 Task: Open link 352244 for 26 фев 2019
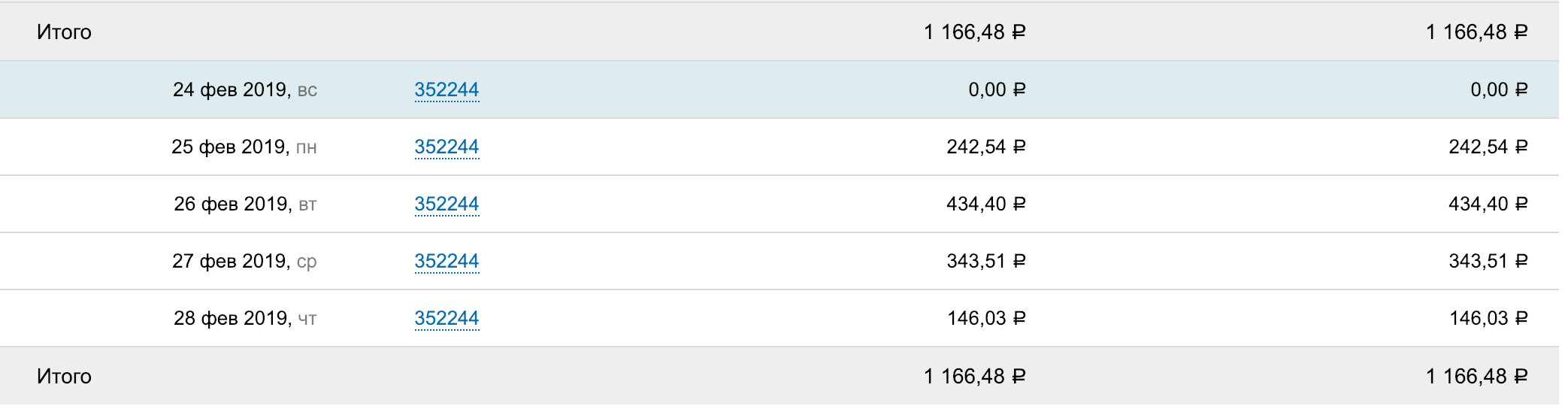click(446, 204)
